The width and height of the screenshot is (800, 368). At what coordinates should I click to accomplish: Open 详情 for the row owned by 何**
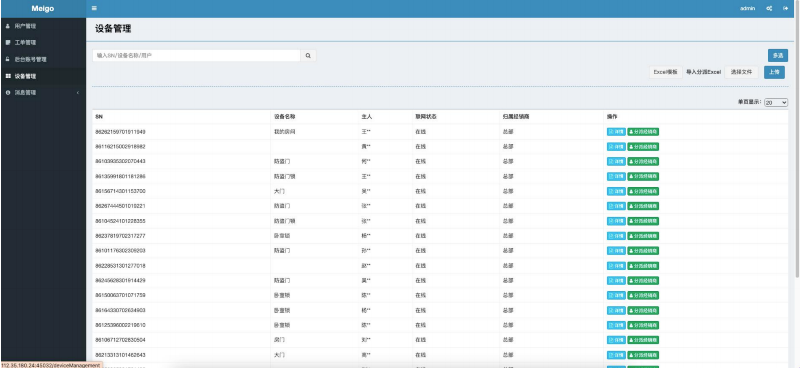616,161
